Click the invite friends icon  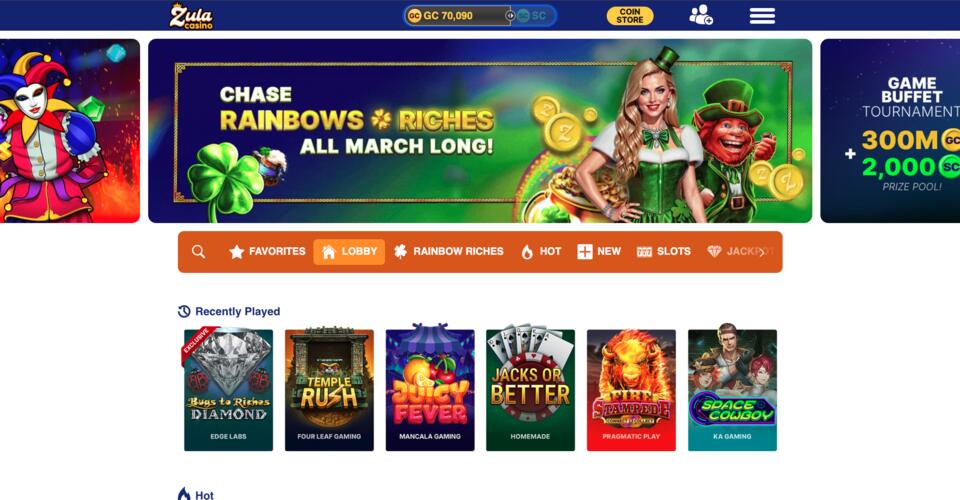point(701,15)
